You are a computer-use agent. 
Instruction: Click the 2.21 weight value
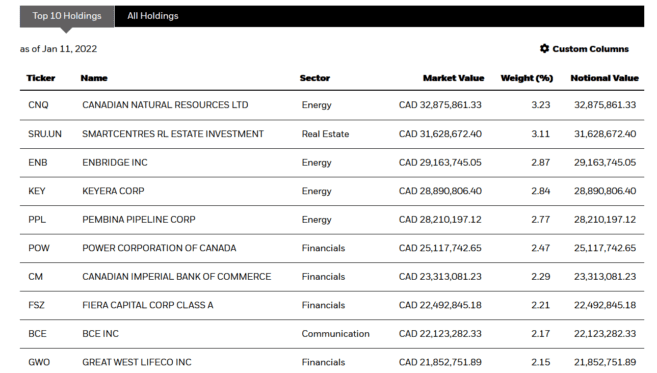pyautogui.click(x=541, y=305)
